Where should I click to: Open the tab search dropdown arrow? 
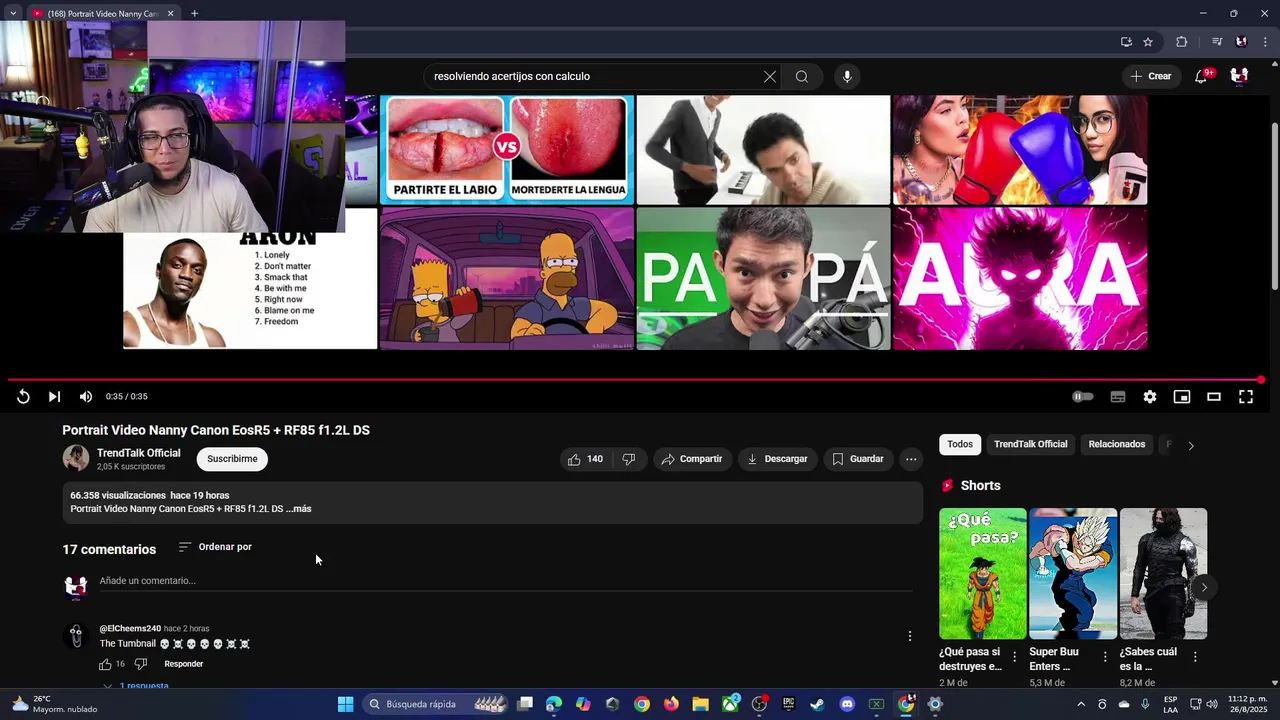point(13,13)
